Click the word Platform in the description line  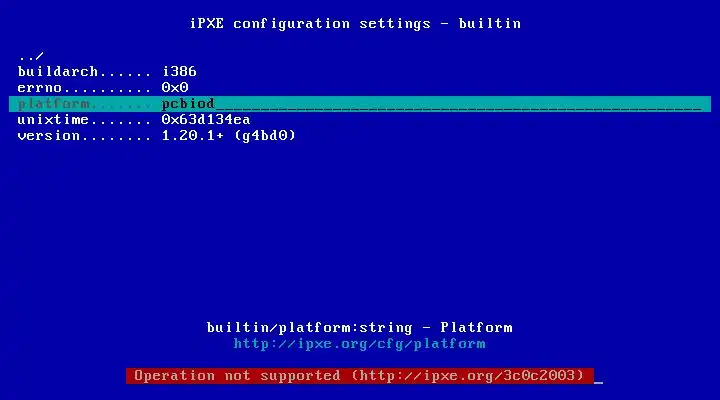476,328
